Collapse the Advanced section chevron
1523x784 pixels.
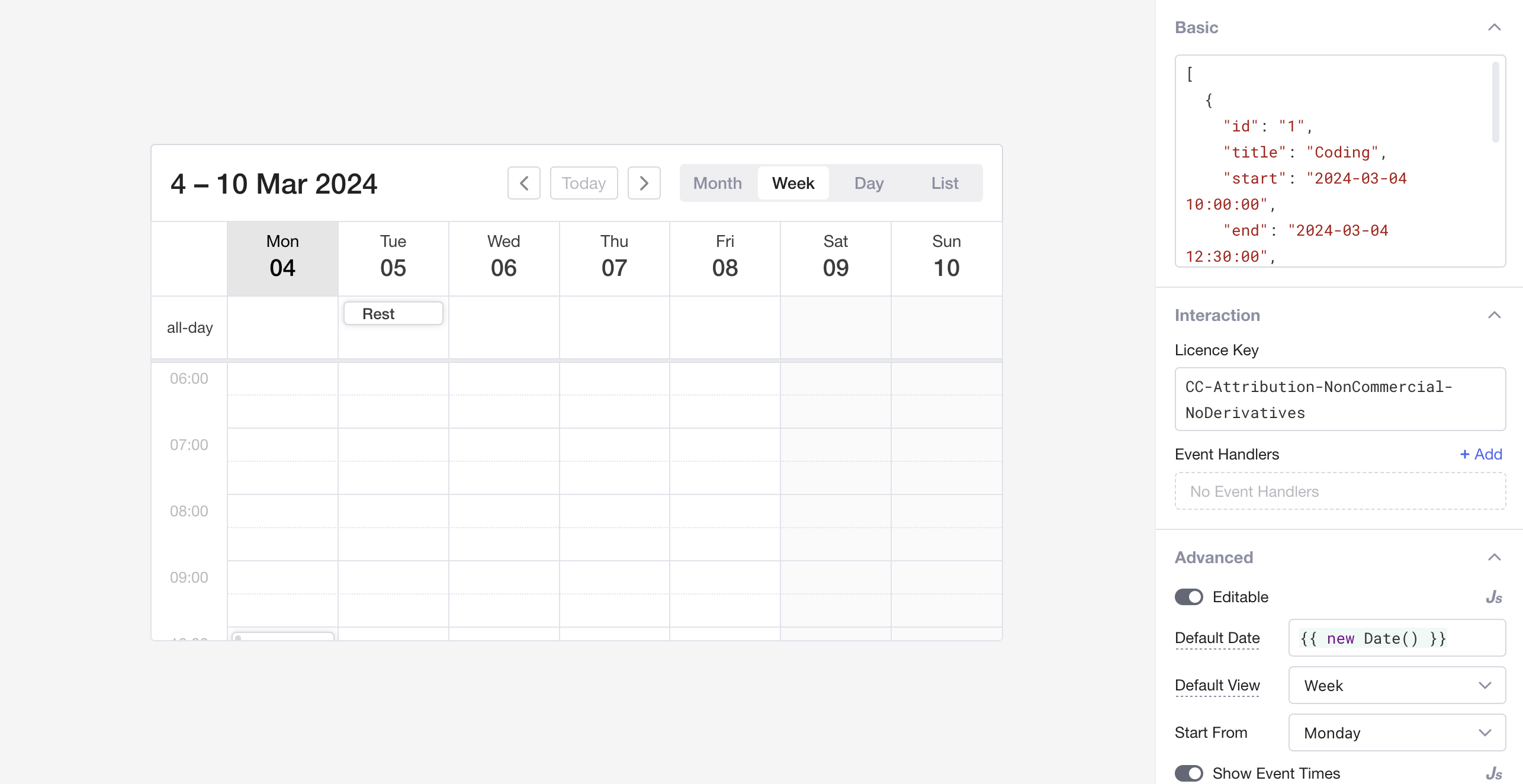(1494, 557)
